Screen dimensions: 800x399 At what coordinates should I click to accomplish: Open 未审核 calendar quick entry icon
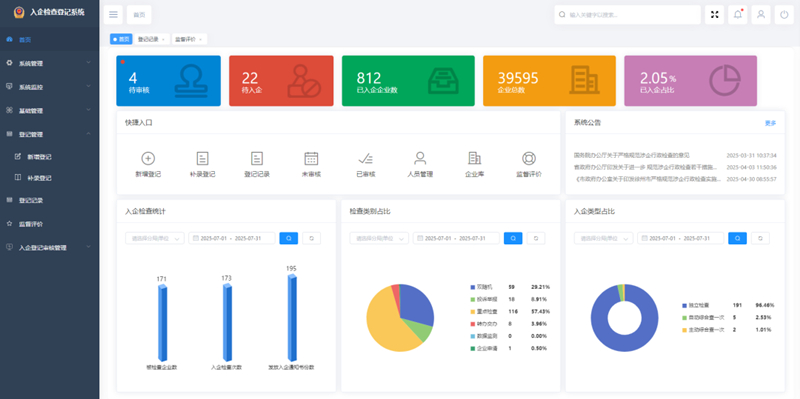click(311, 159)
